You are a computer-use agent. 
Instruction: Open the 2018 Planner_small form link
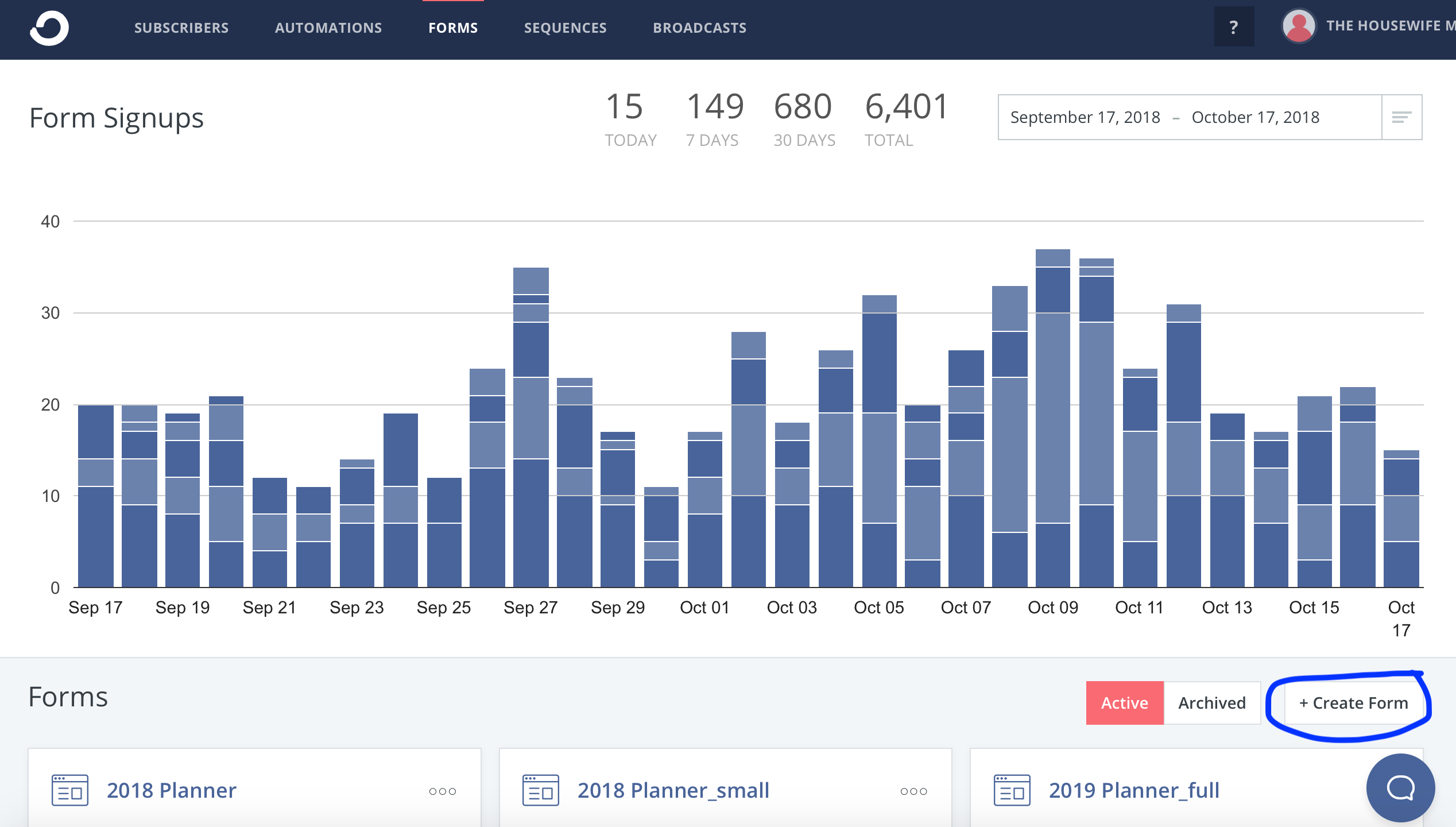click(673, 790)
